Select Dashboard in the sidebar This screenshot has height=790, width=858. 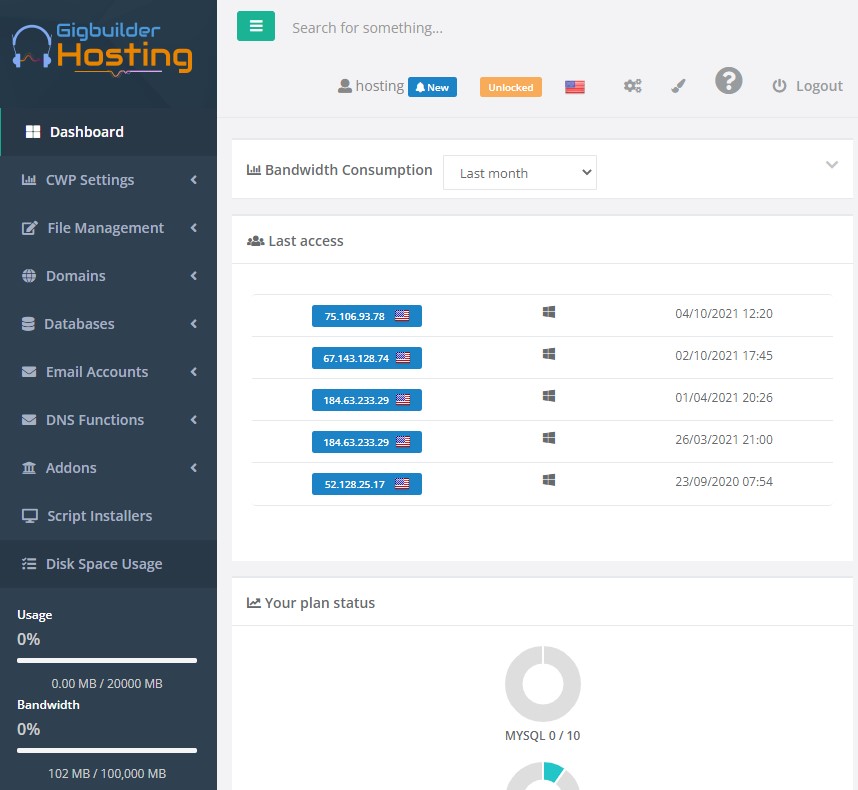point(86,132)
